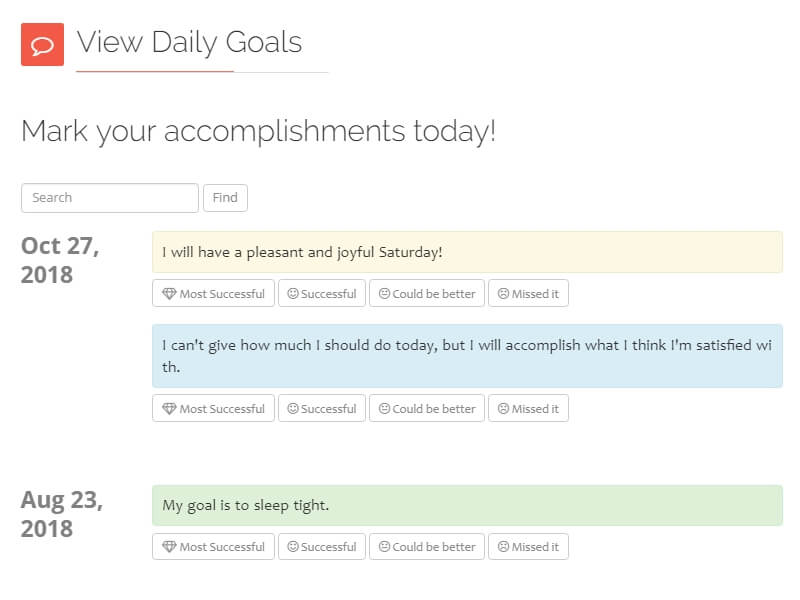The image size is (800, 600).
Task: Mark the 'satisfied with' goal Most Successful
Action: pyautogui.click(x=213, y=408)
